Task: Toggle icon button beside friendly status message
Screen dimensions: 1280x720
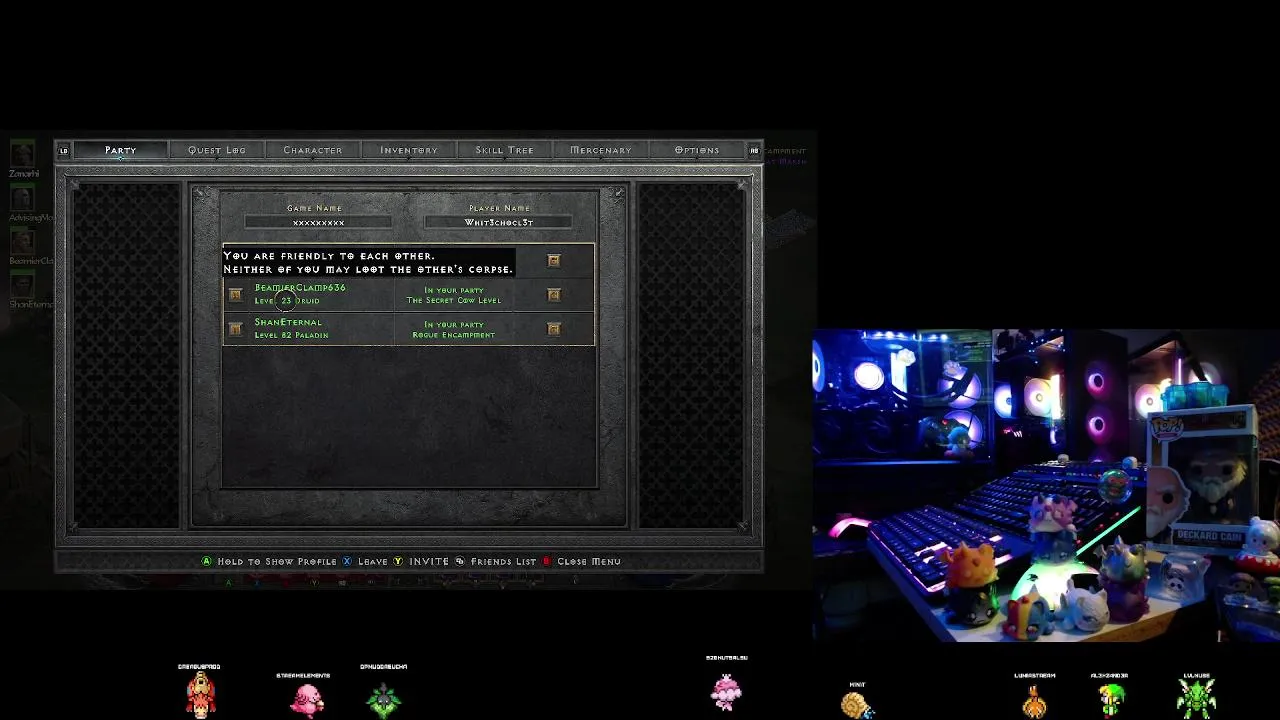Action: tap(554, 260)
